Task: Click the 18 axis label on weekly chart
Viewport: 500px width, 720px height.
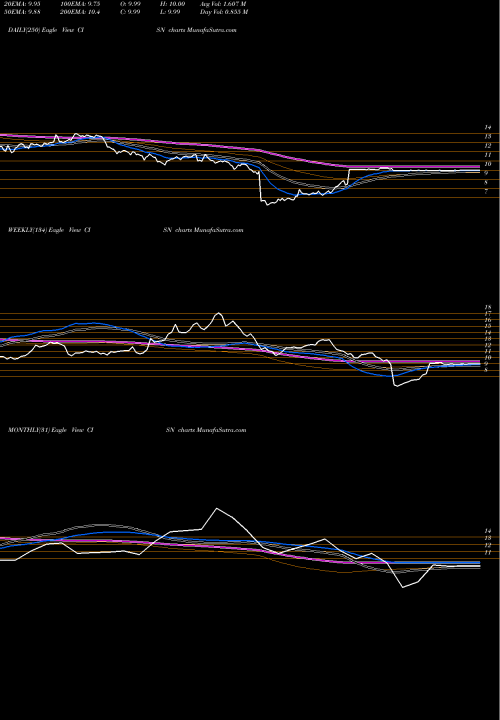Action: 488,307
